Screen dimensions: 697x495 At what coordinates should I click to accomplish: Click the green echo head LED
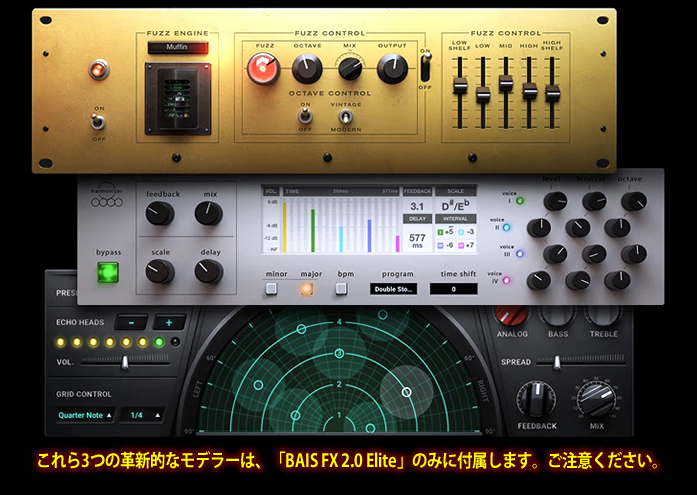pyautogui.click(x=159, y=342)
